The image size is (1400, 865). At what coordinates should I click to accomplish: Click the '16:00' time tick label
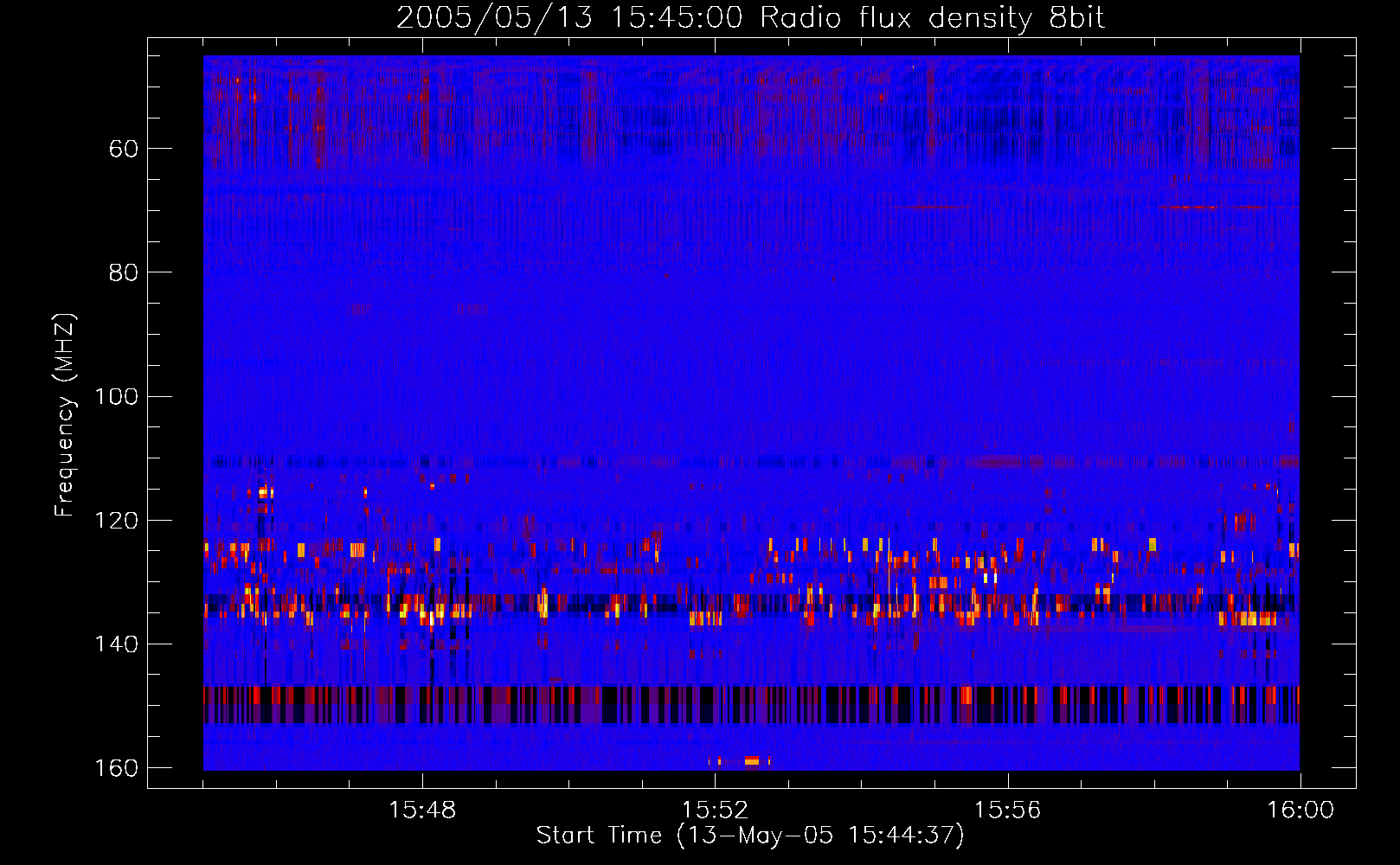tap(1300, 811)
